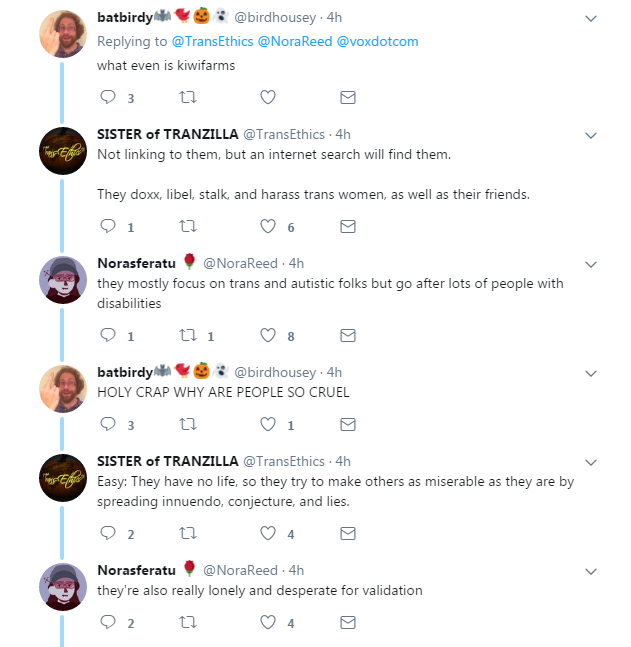The image size is (631, 647).
Task: Like the 'they're also really lonely' tweet
Action: tap(268, 622)
